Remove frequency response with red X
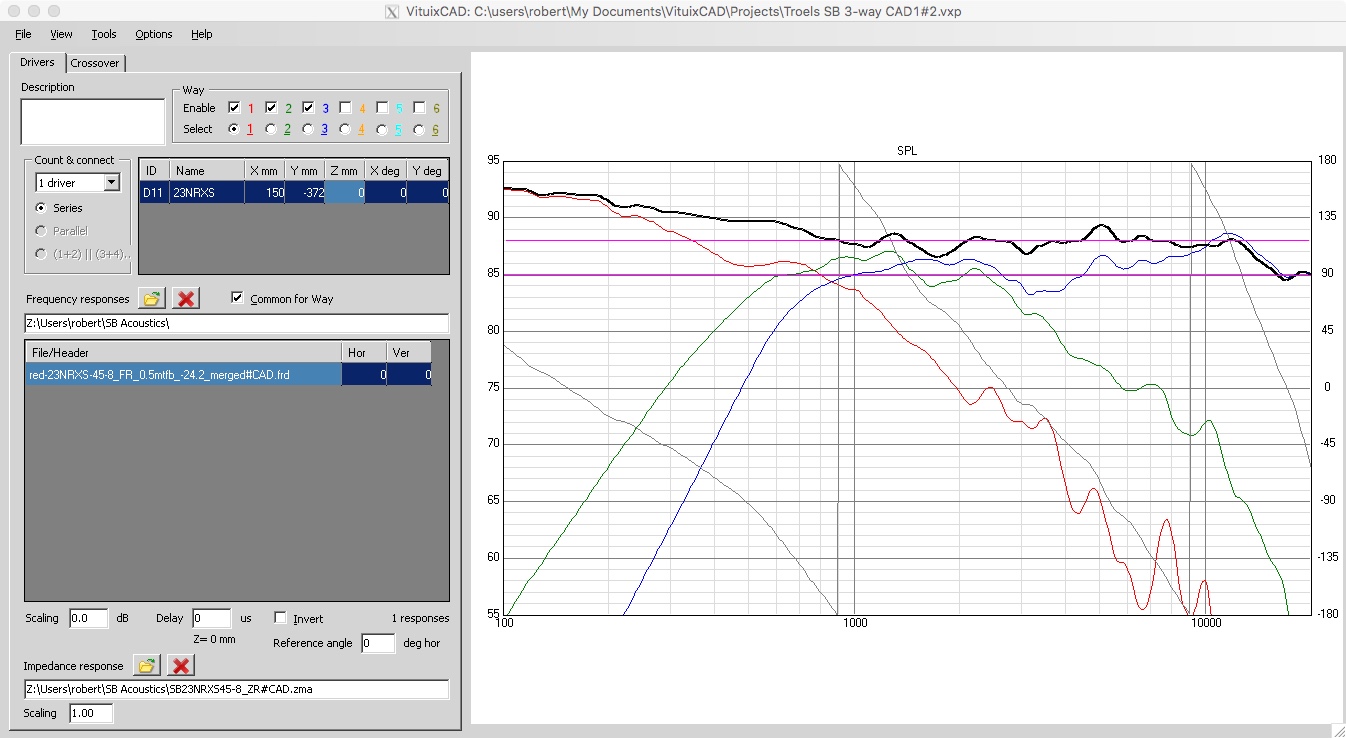Viewport: 1346px width, 738px height. tap(185, 298)
